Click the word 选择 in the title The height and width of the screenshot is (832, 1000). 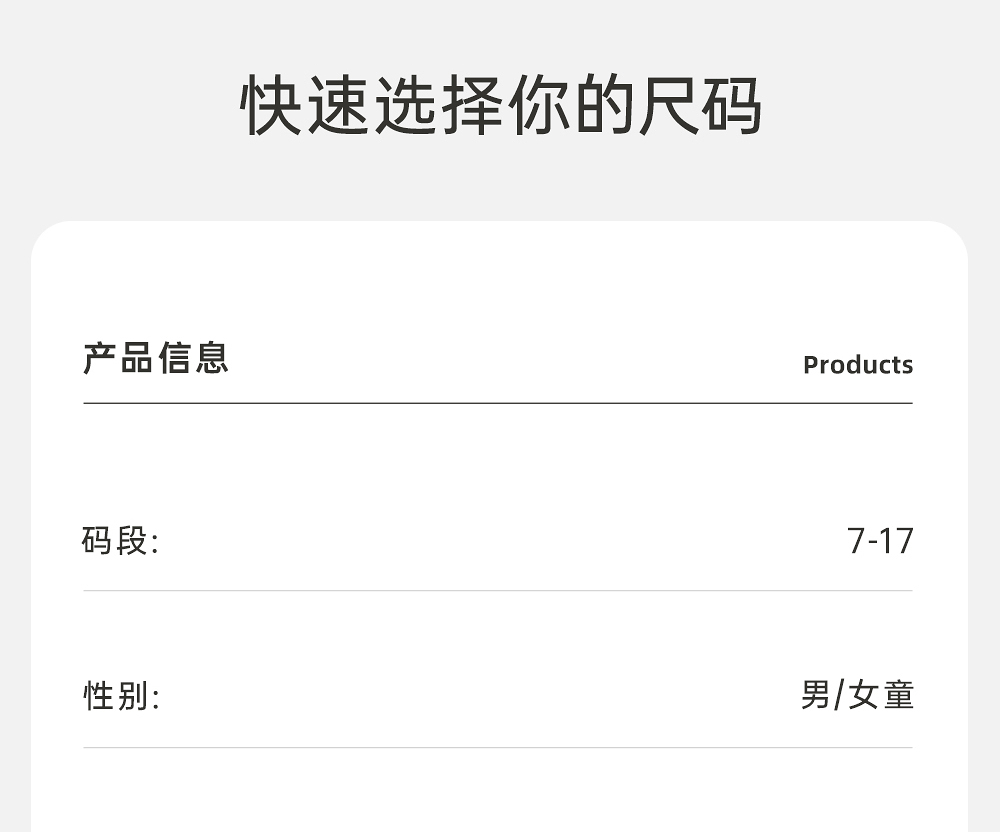(x=437, y=105)
